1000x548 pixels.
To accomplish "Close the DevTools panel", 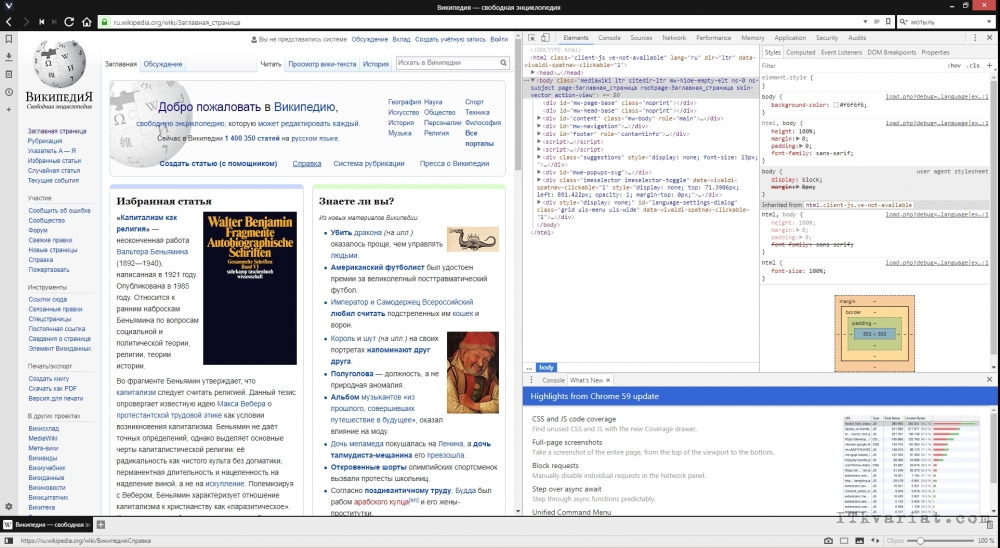I will pos(989,38).
